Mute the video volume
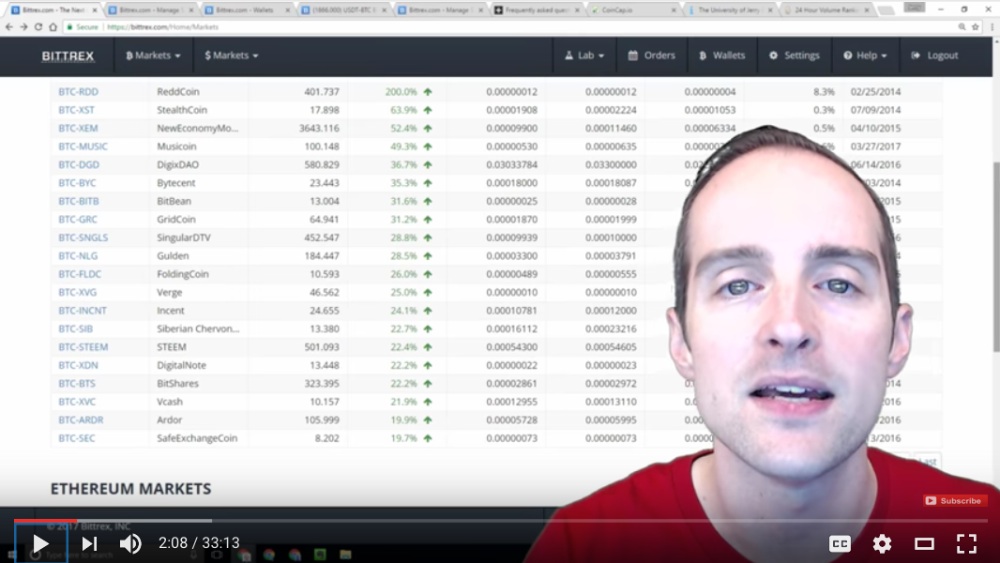This screenshot has width=1000, height=563. [x=131, y=543]
